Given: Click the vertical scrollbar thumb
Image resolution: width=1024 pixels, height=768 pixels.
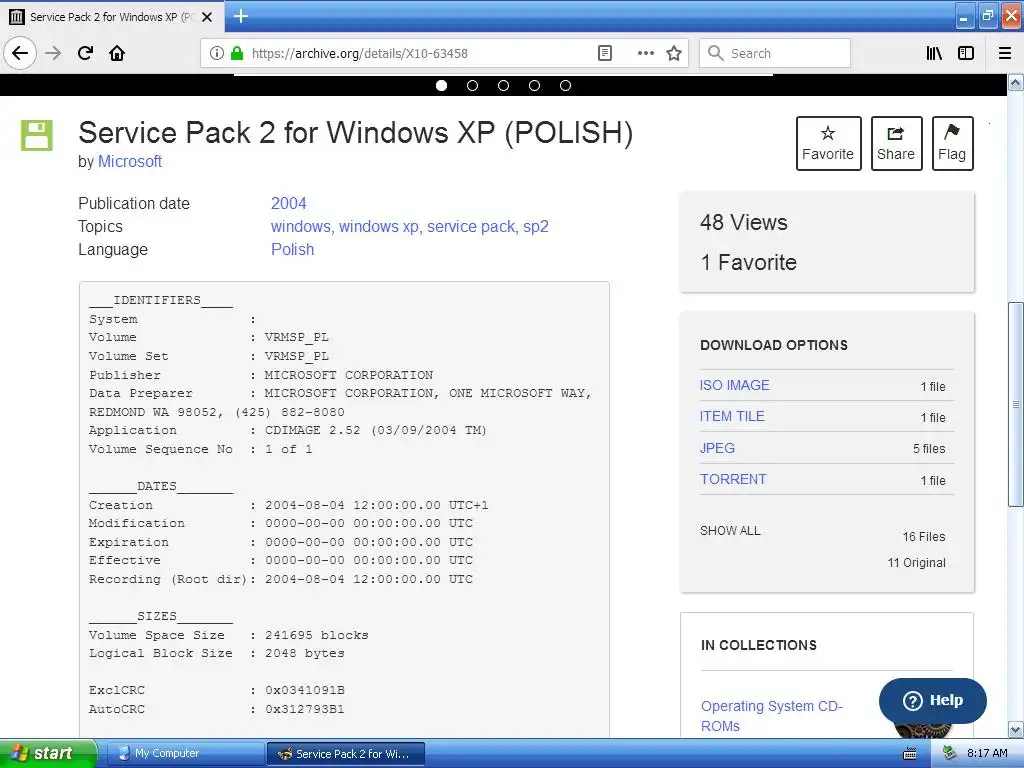Looking at the screenshot, I should (x=1016, y=404).
